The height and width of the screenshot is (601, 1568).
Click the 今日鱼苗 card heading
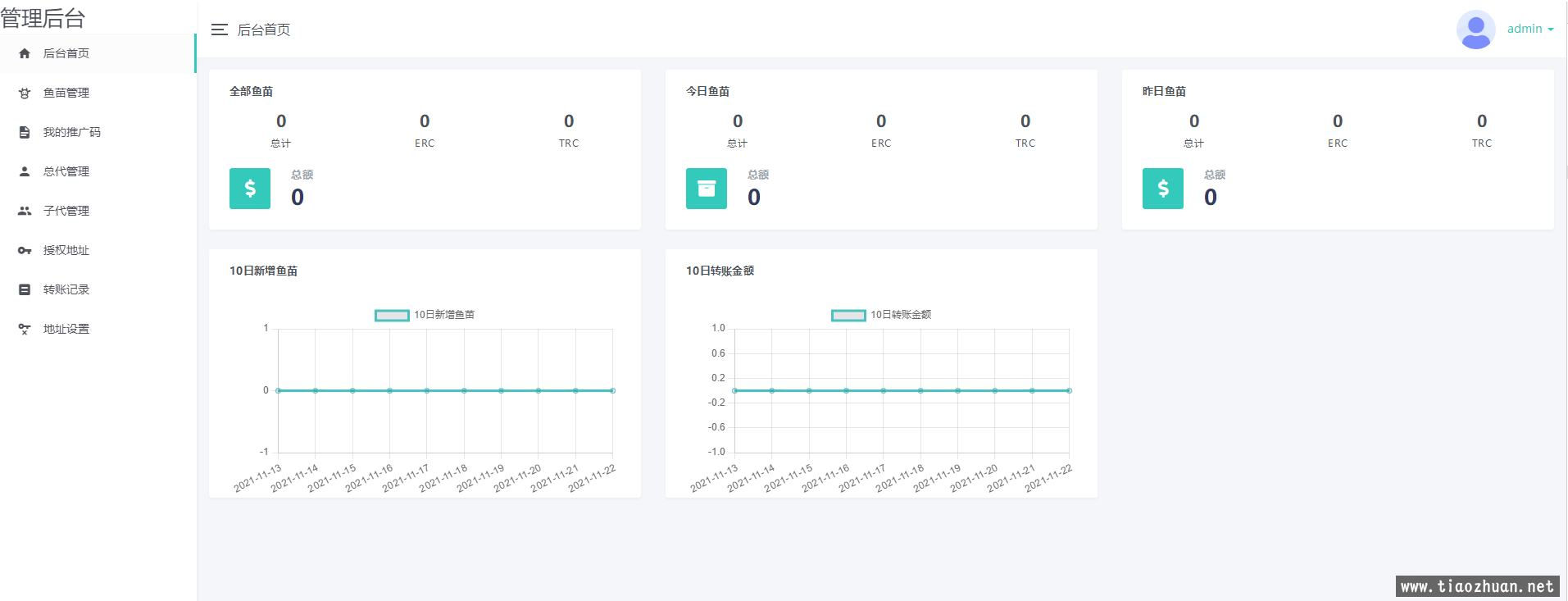(x=707, y=91)
